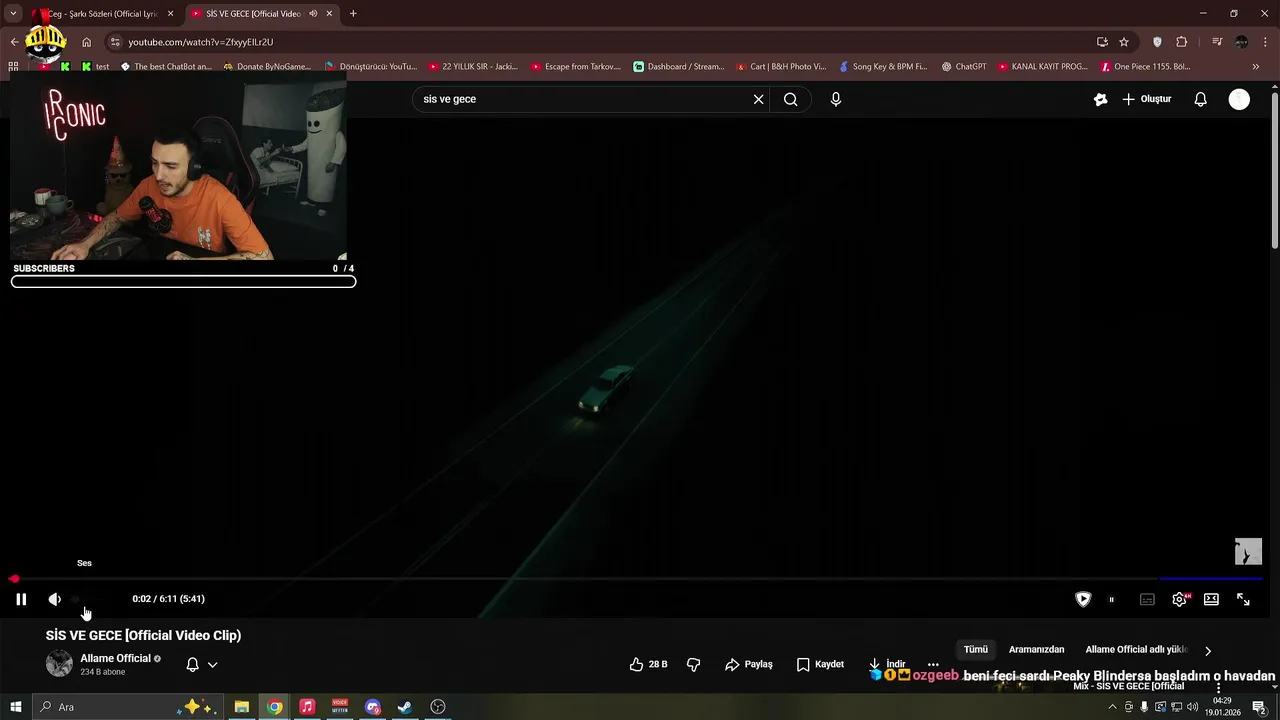
Task: Open the Steam taskbar icon
Action: click(405, 707)
